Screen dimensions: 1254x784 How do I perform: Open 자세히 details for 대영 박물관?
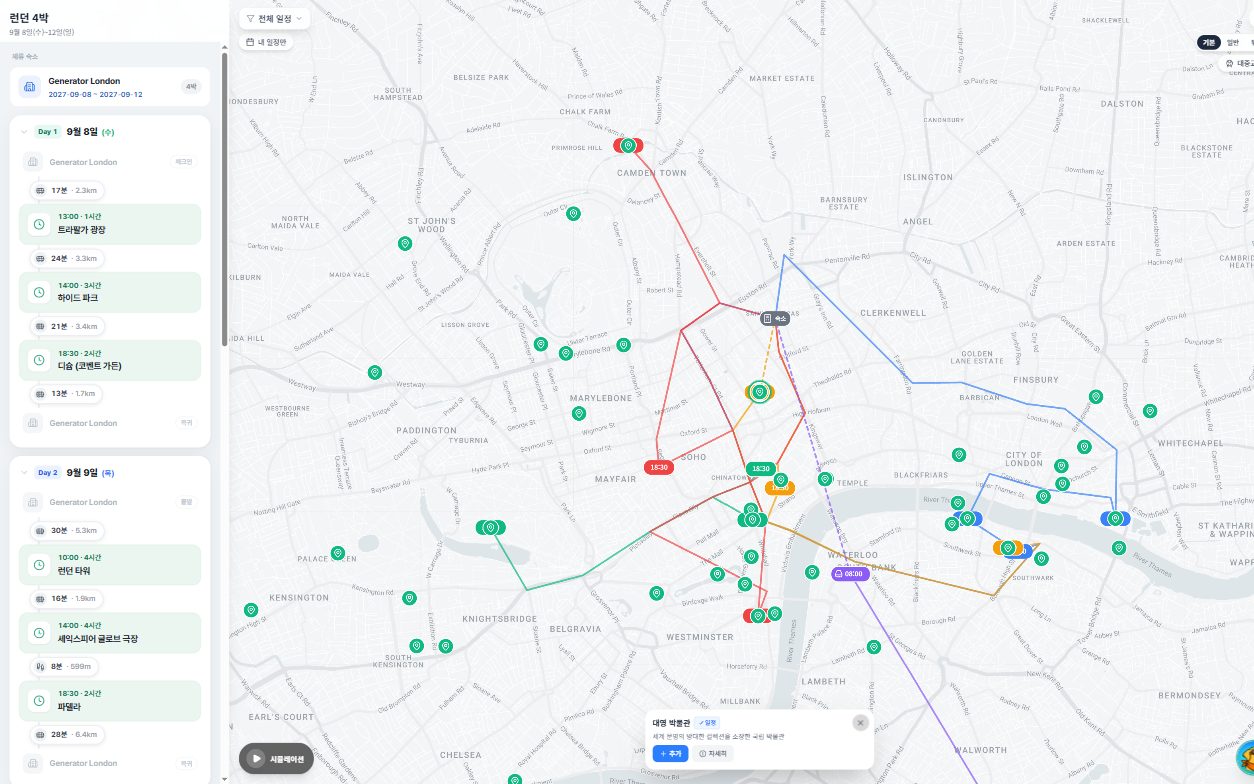click(714, 753)
